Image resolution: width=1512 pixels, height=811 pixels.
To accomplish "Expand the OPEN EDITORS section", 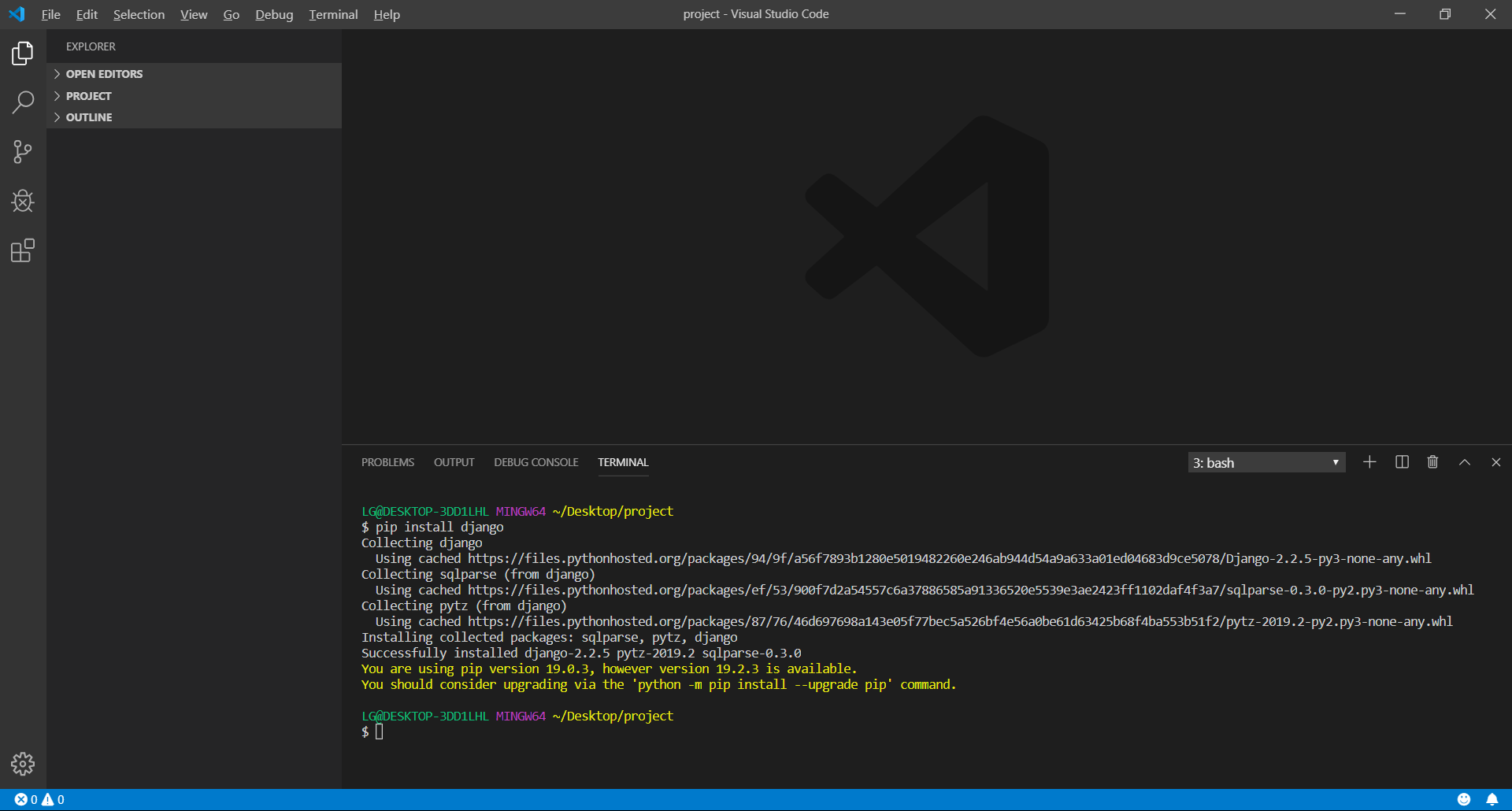I will pyautogui.click(x=194, y=74).
